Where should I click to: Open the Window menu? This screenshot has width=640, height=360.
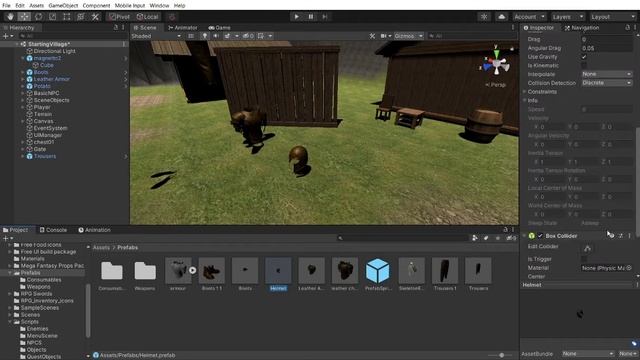coord(159,6)
